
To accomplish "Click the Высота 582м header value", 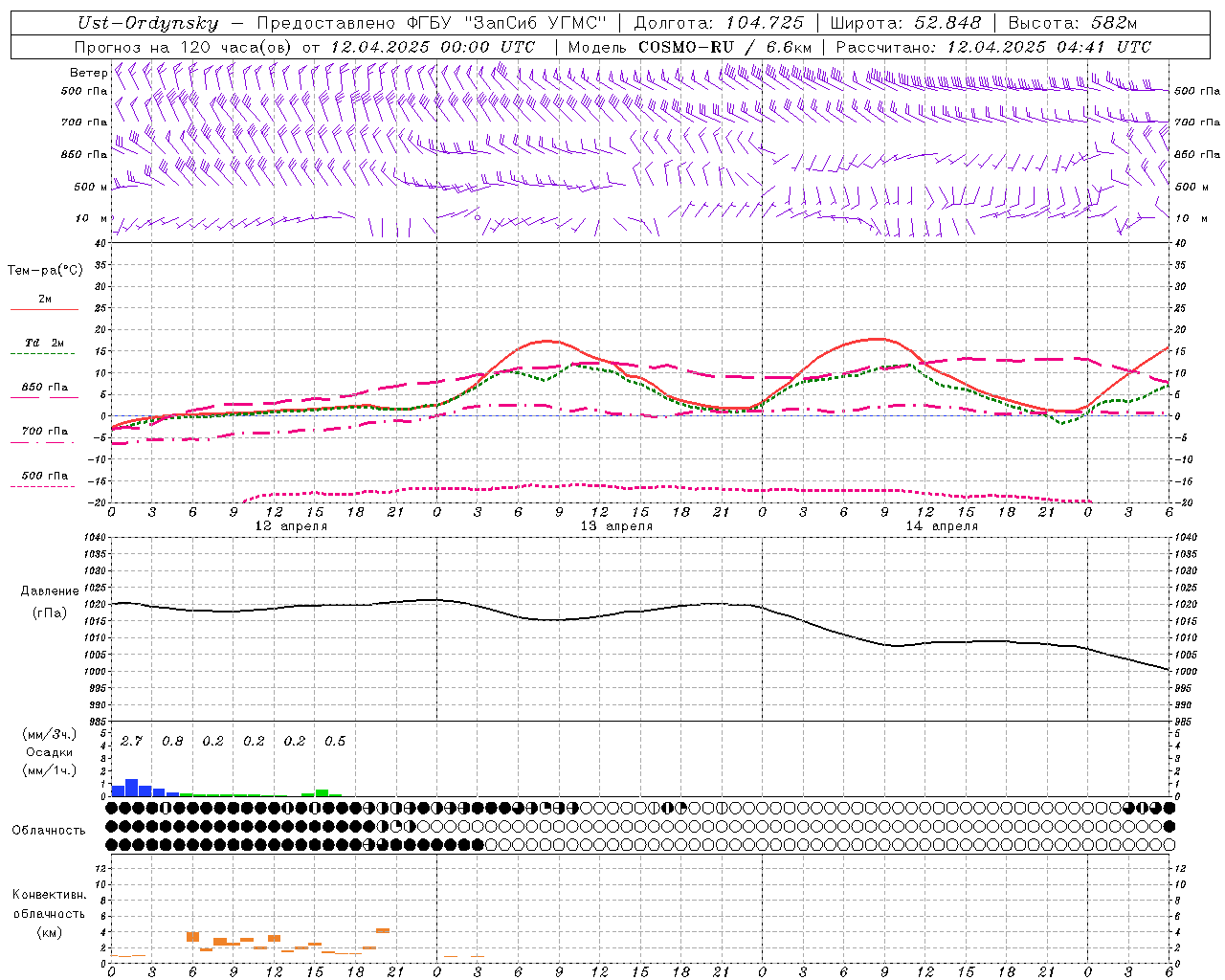I will 1073,23.
